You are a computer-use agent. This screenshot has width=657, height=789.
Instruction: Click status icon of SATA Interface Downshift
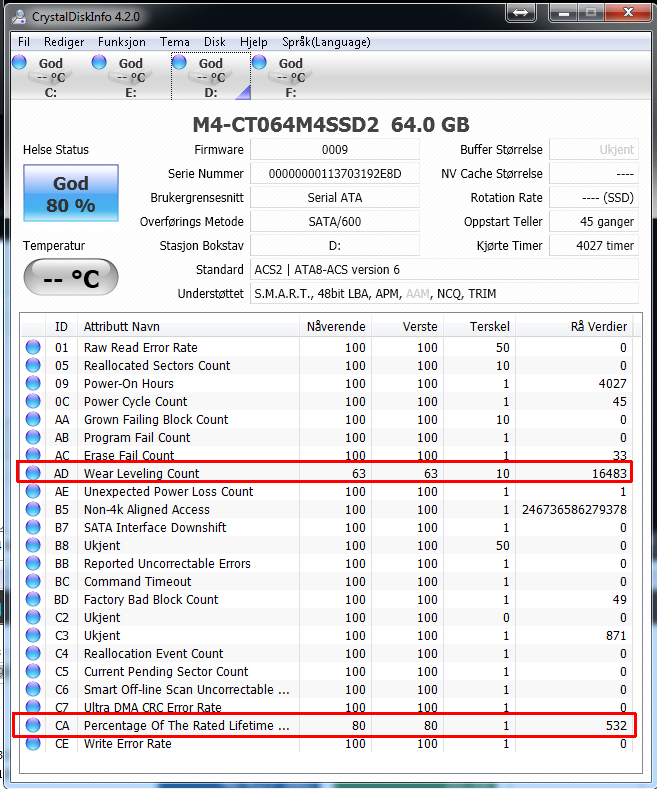(x=33, y=527)
